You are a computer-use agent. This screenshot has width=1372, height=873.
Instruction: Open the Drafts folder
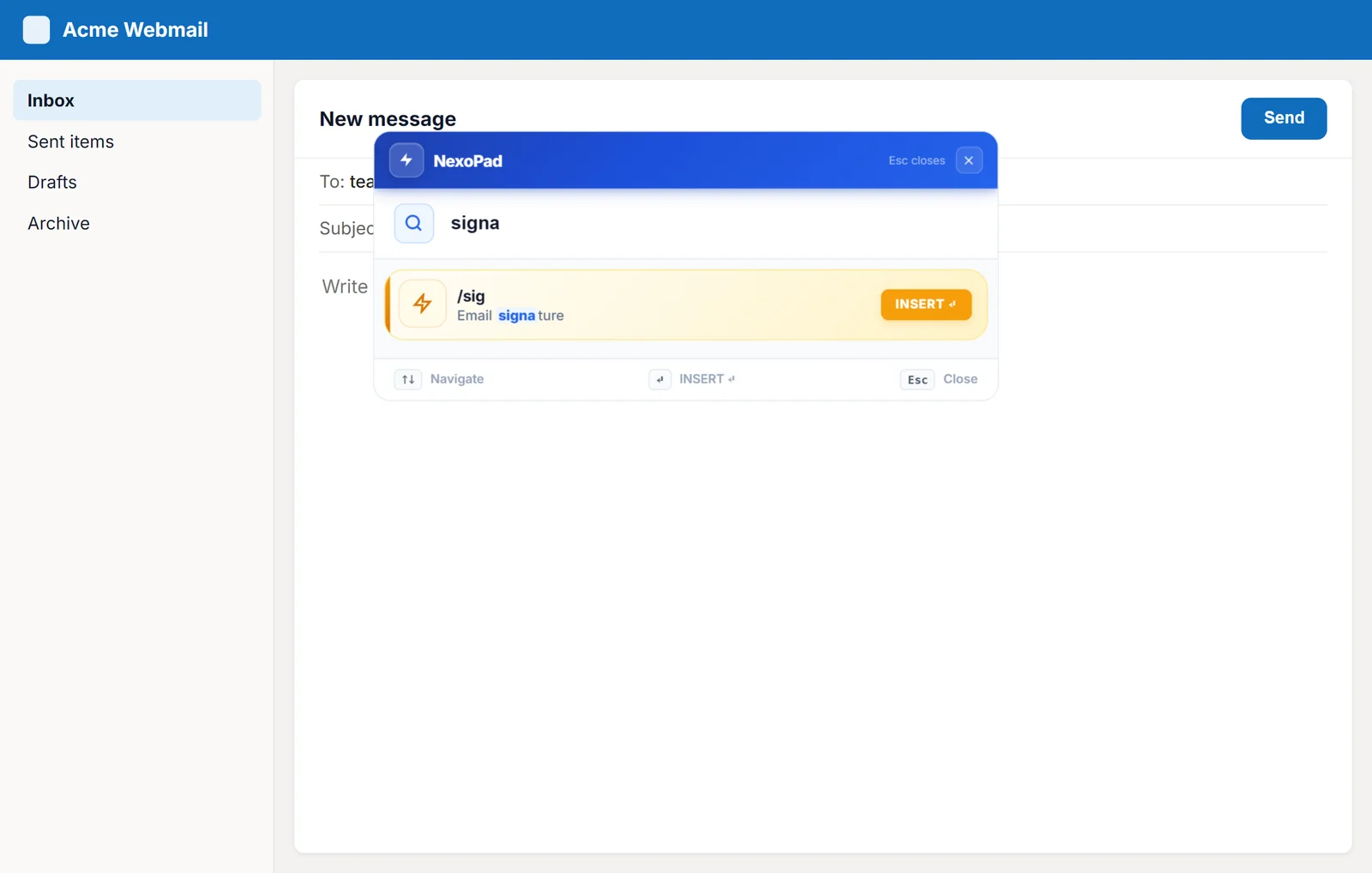137,182
